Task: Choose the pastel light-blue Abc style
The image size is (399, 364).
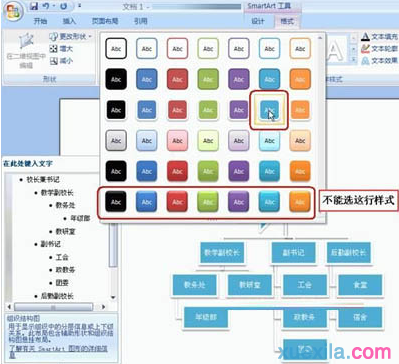Action: coord(147,141)
